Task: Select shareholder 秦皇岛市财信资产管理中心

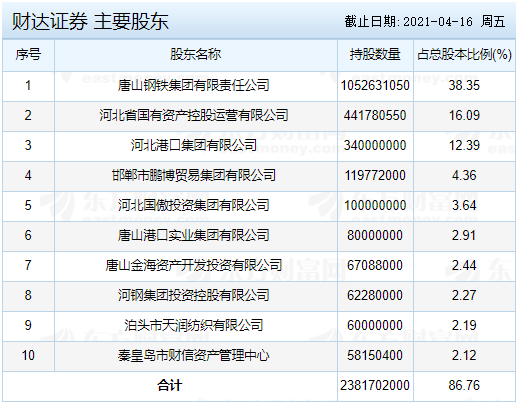Action: pos(193,355)
